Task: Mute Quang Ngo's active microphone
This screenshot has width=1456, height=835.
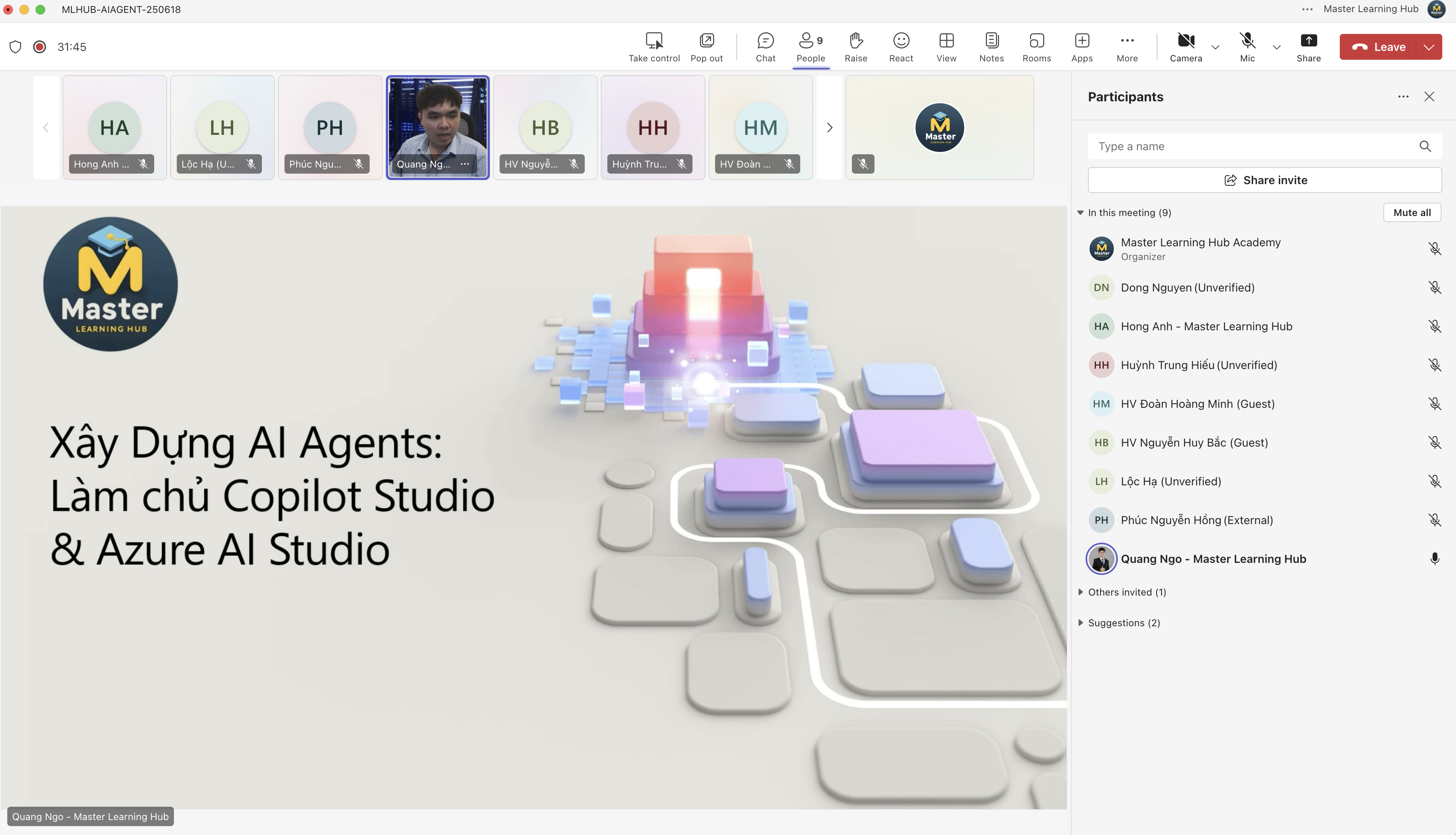Action: (1434, 558)
